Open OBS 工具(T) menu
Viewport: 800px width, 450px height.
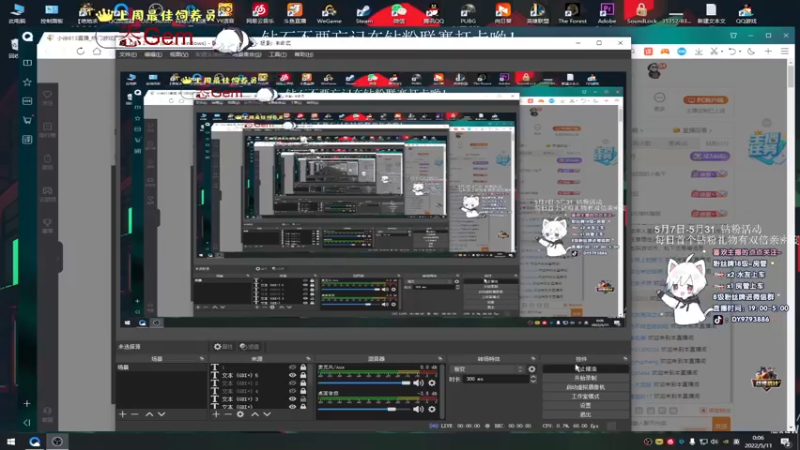[278, 55]
